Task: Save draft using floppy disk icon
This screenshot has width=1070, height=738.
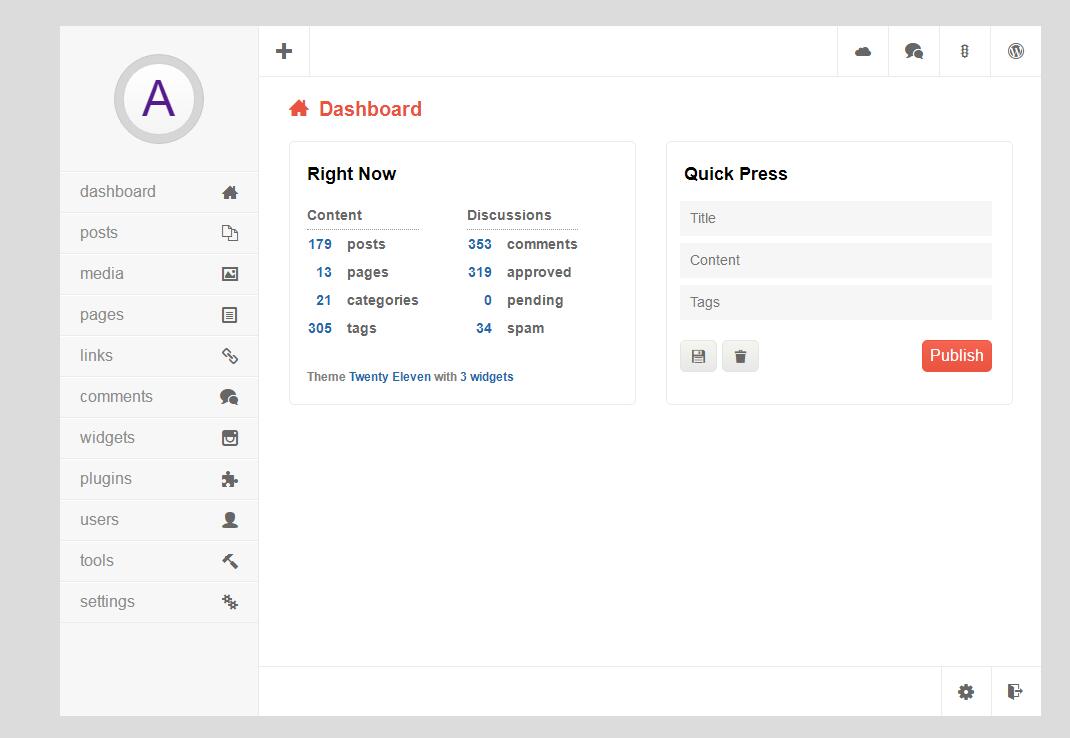Action: 698,356
